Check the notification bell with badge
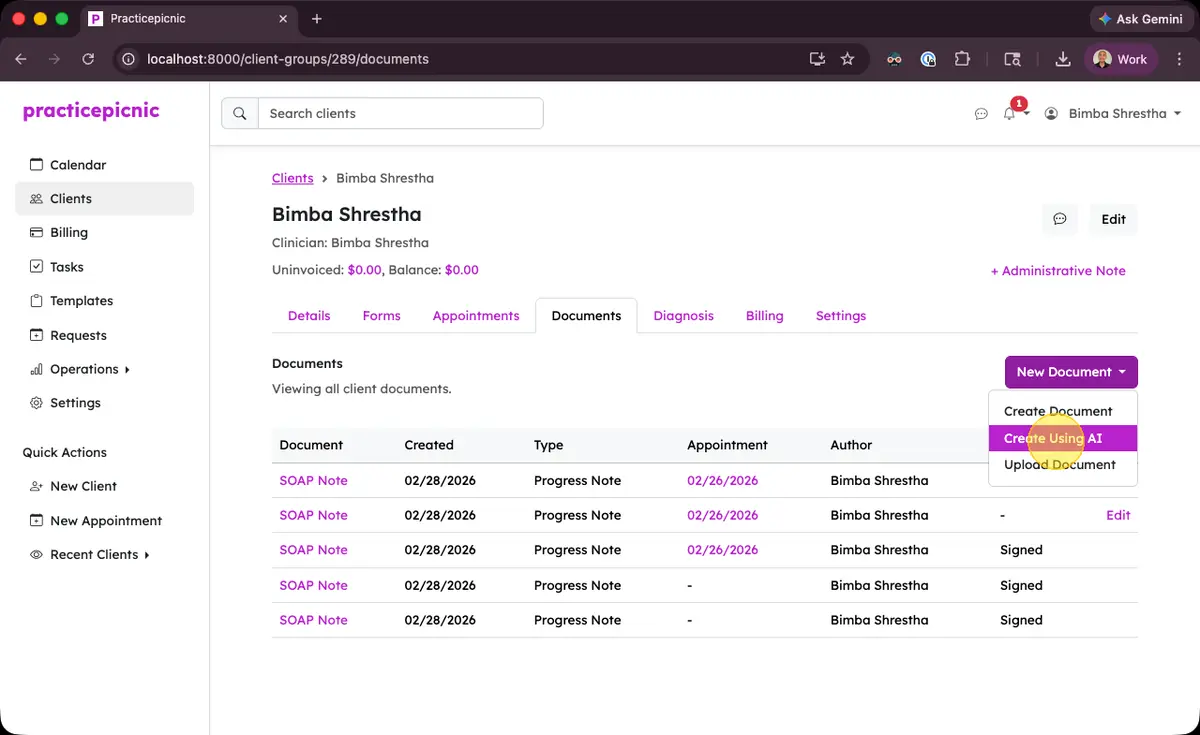This screenshot has height=735, width=1200. (1009, 114)
